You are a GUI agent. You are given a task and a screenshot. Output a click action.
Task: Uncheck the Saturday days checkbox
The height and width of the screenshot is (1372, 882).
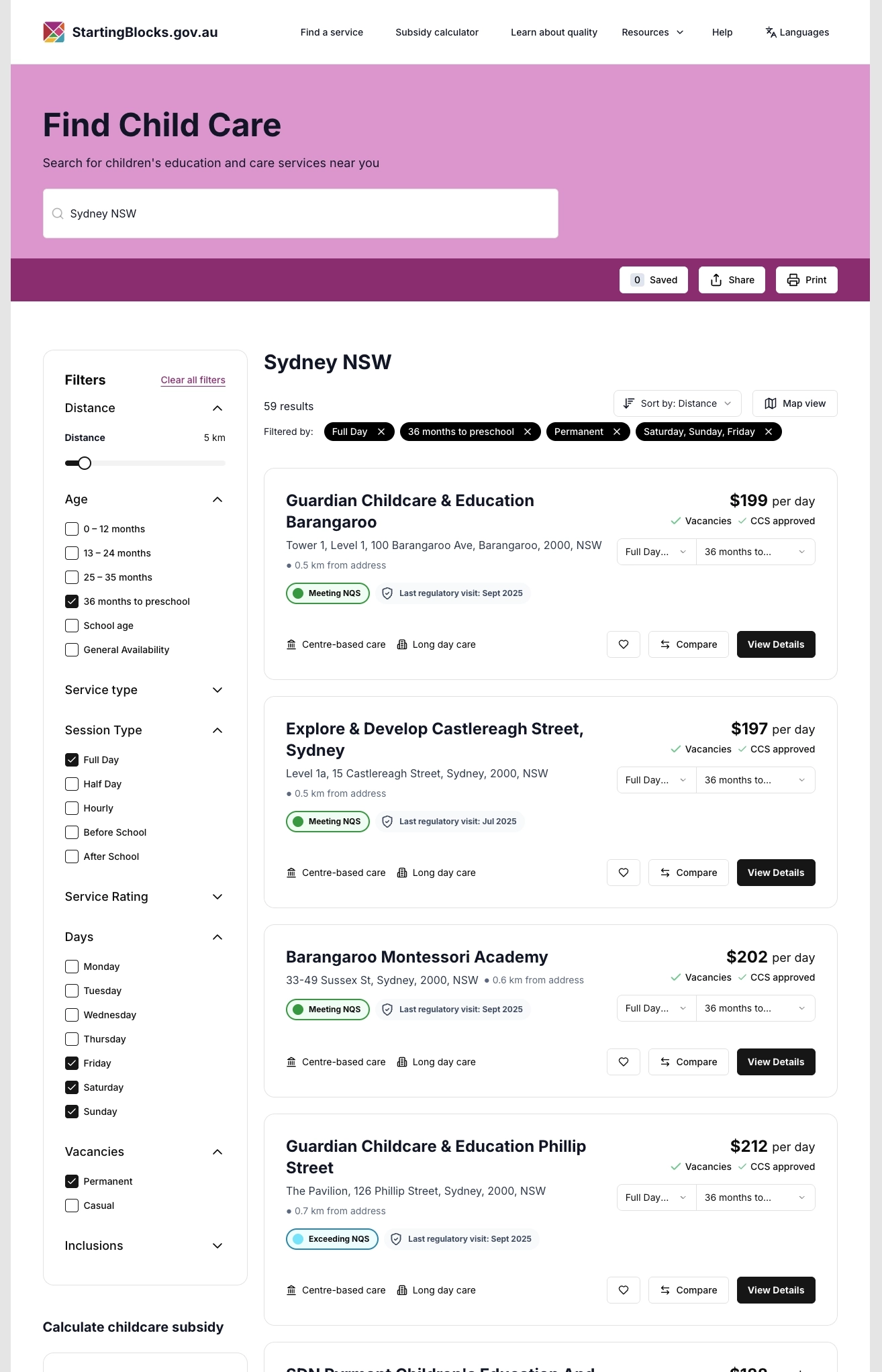coord(72,1087)
